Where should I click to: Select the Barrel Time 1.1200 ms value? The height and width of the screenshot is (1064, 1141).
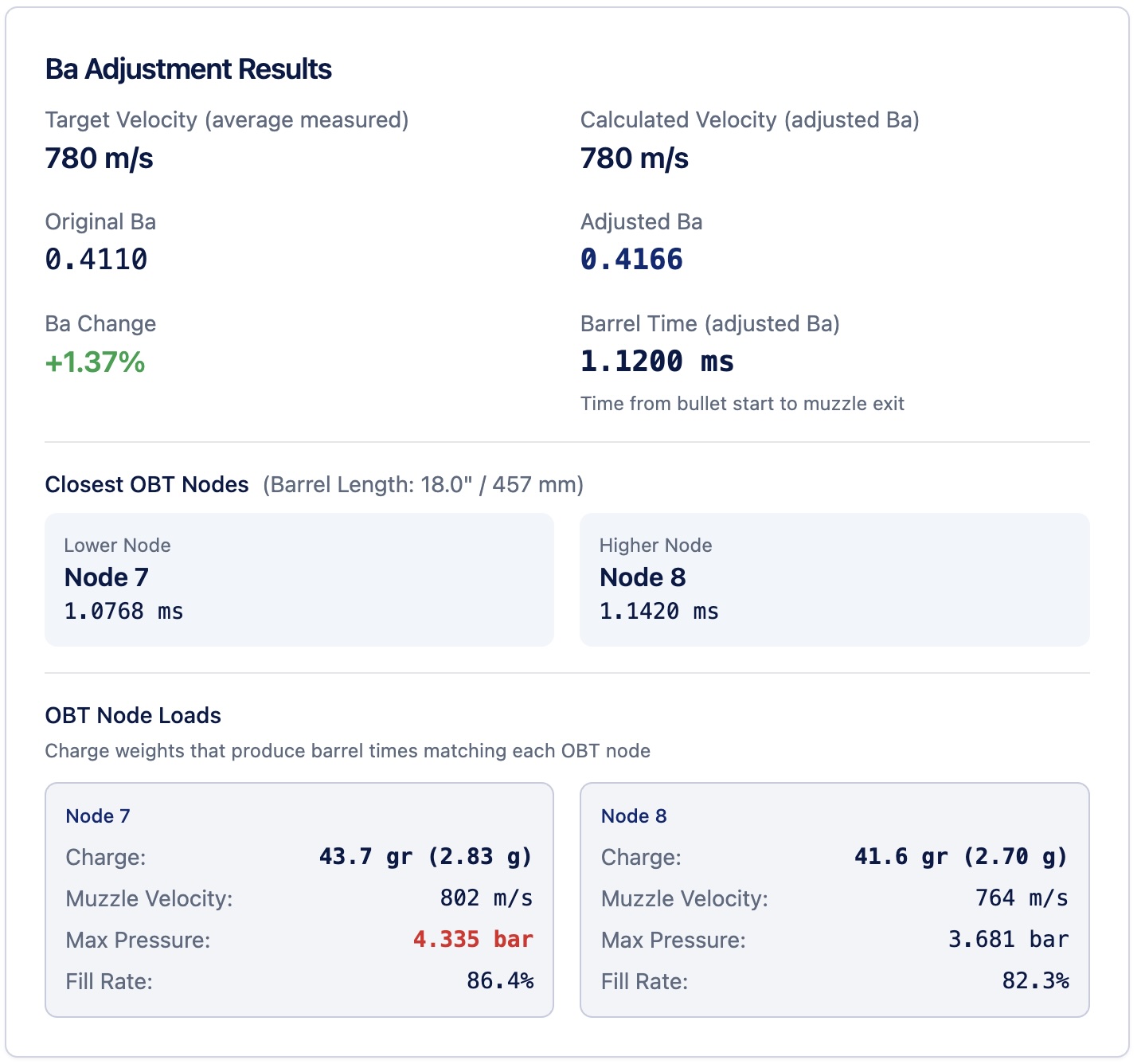657,362
